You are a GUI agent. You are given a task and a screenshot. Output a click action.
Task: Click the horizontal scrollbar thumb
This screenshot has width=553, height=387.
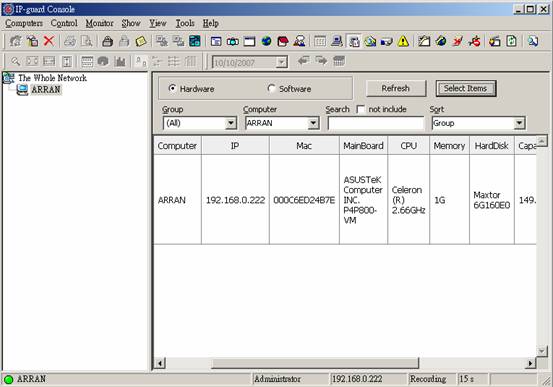pyautogui.click(x=315, y=363)
